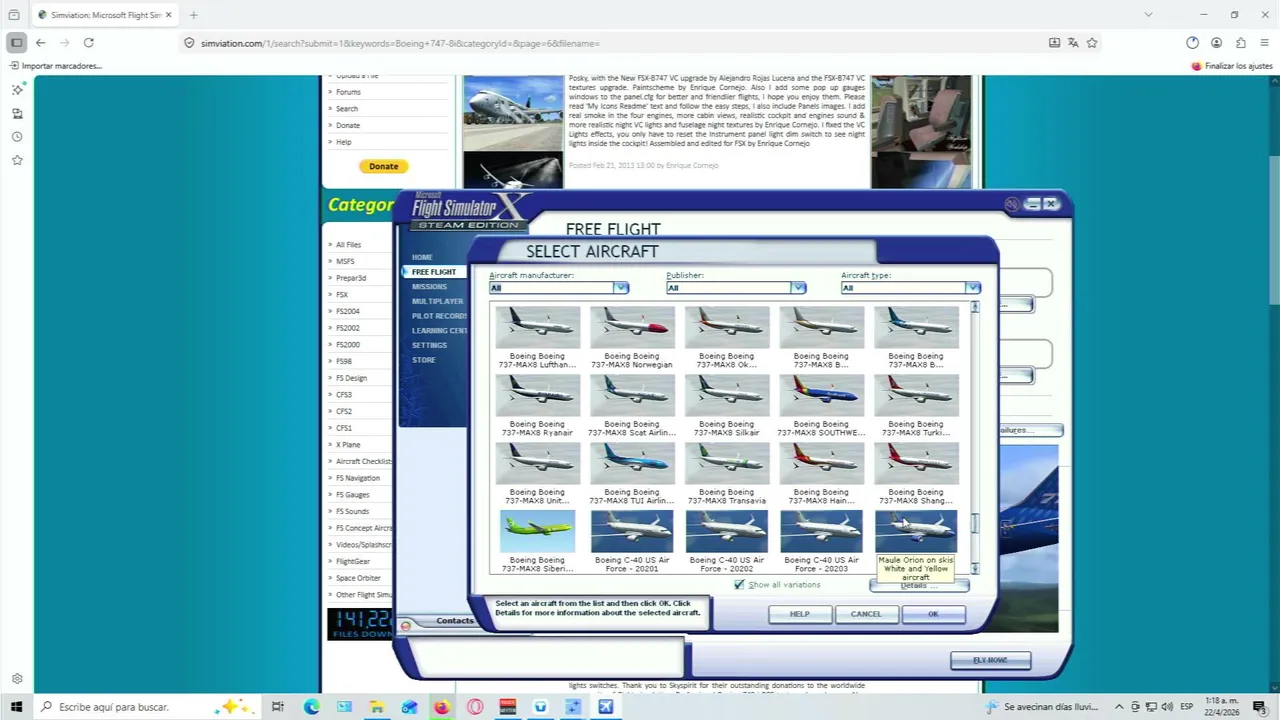Open the Forums link on Simviation
The width and height of the screenshot is (1280, 720).
pyautogui.click(x=348, y=92)
